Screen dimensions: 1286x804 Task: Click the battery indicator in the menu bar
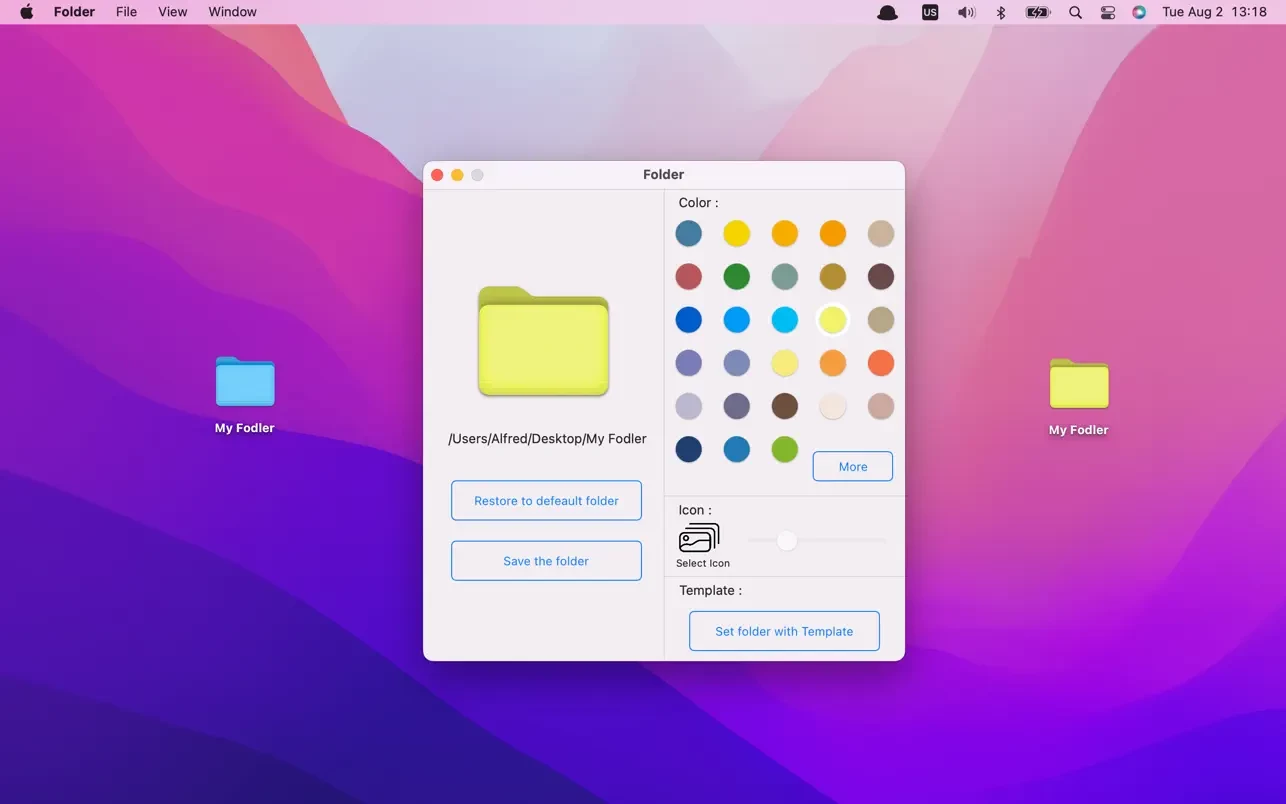point(1036,12)
